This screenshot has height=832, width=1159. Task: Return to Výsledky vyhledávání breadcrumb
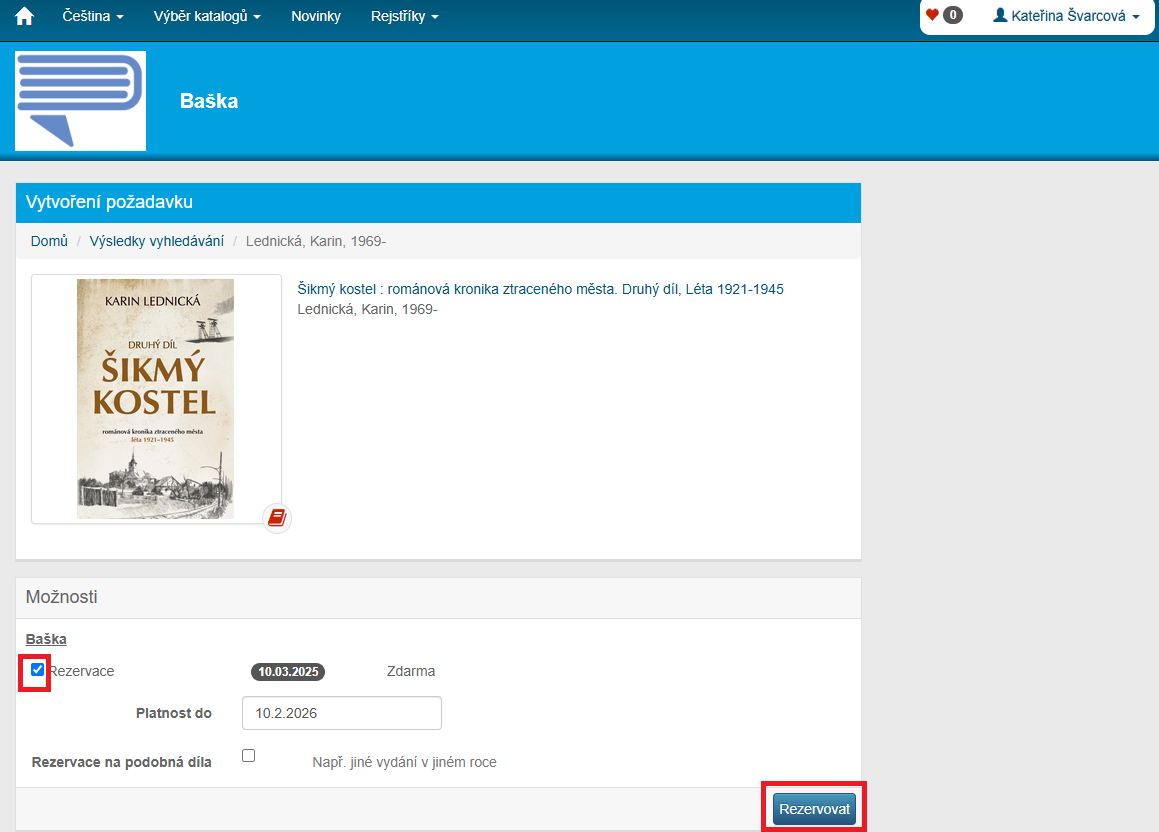156,241
